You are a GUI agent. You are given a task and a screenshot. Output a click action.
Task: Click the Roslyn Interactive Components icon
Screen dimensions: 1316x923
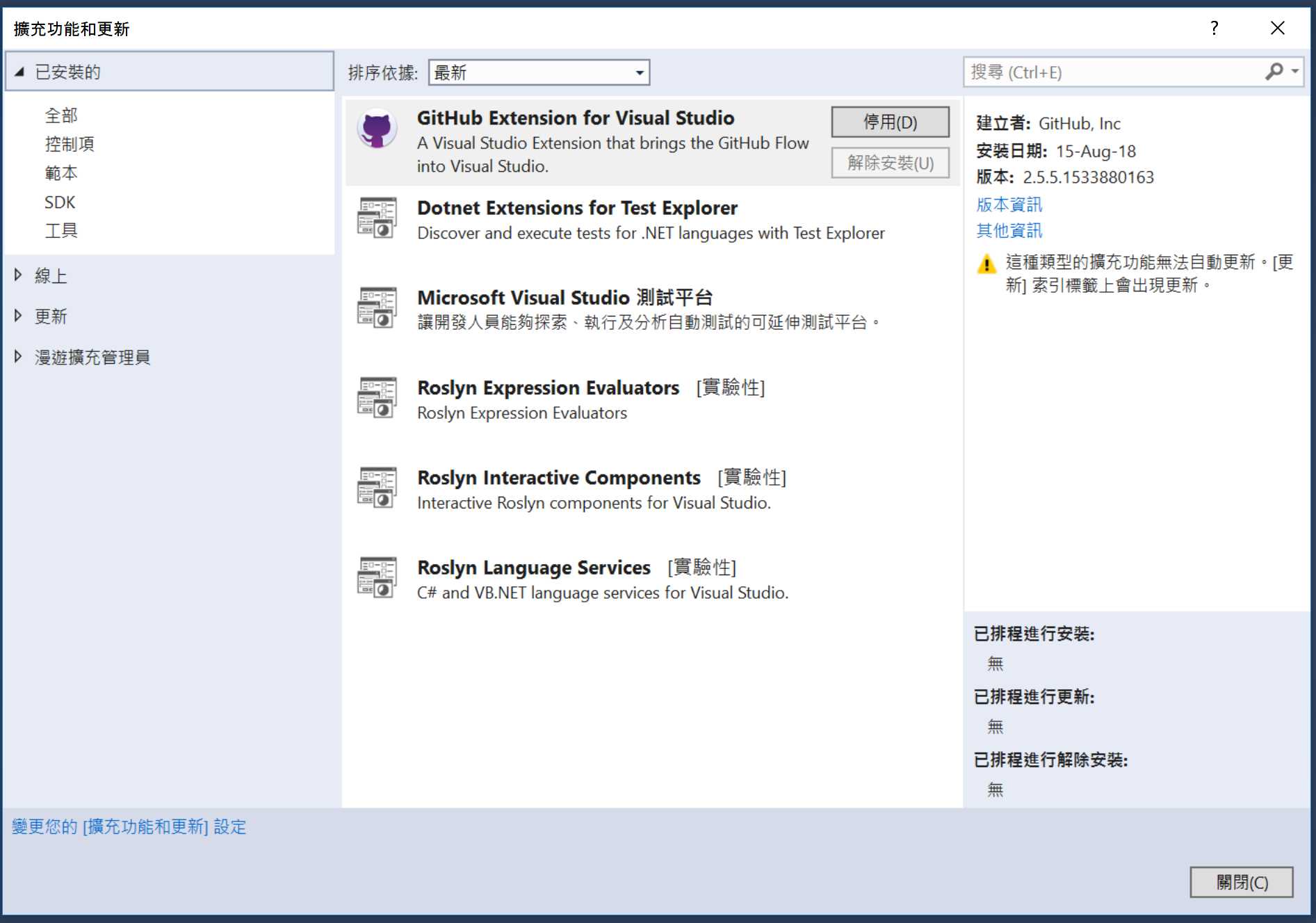click(x=377, y=487)
